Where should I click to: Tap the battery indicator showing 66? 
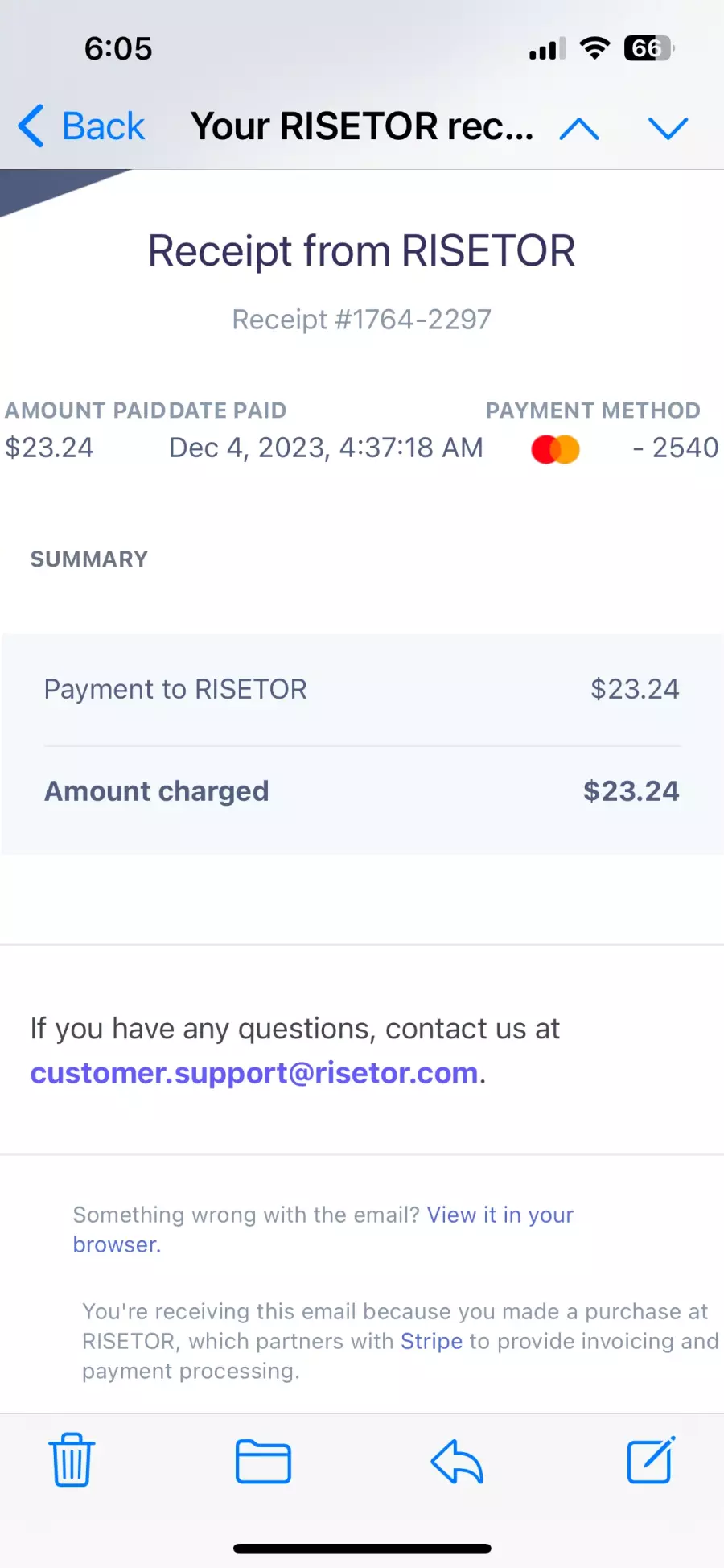[649, 48]
